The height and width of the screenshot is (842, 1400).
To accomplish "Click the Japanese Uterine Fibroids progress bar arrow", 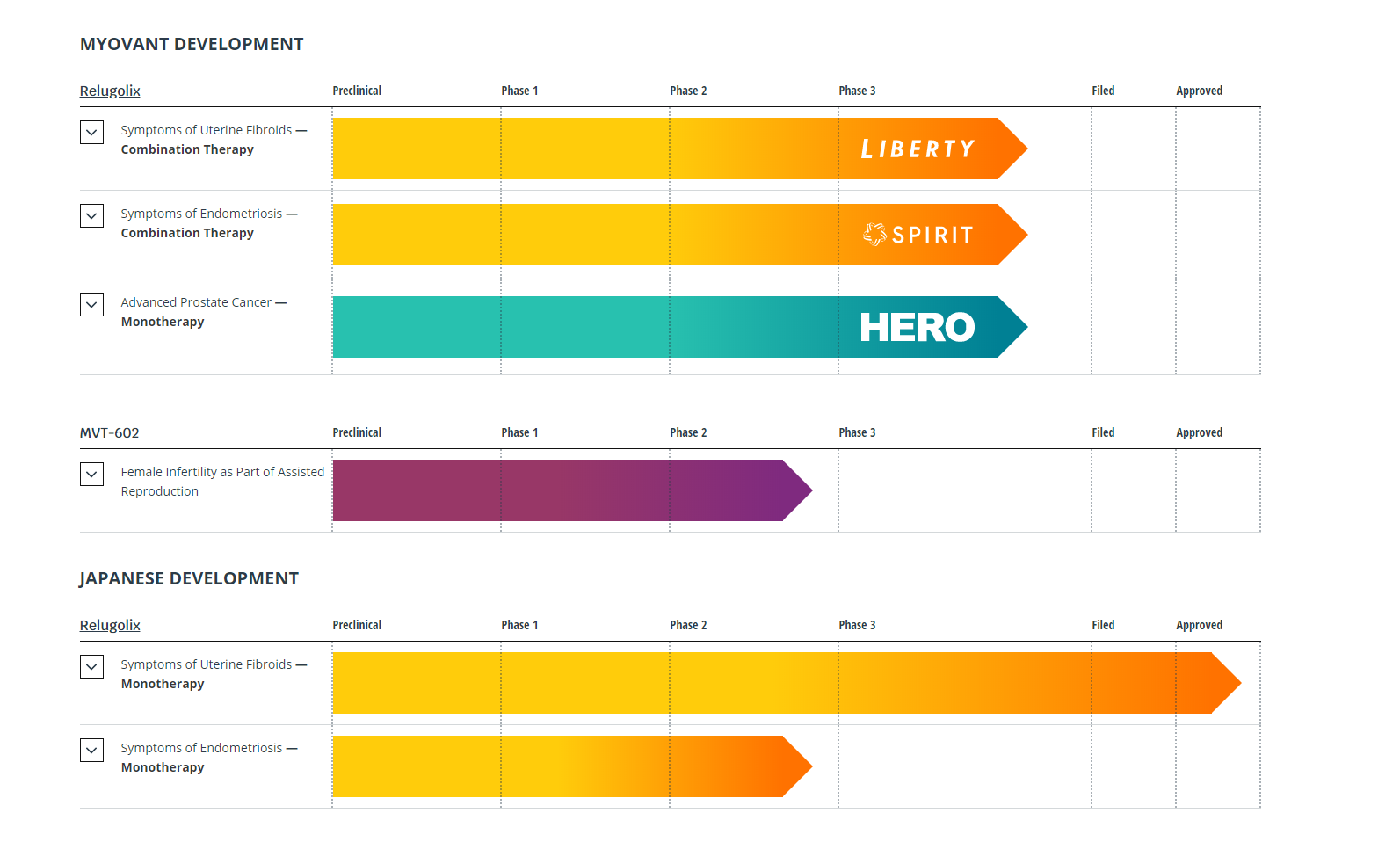I will 787,683.
